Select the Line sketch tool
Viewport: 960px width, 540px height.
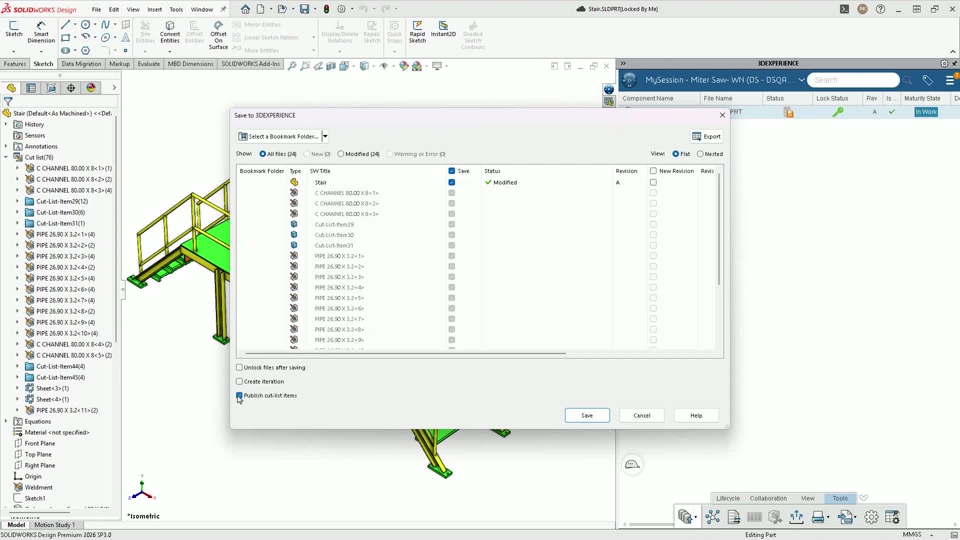(65, 24)
